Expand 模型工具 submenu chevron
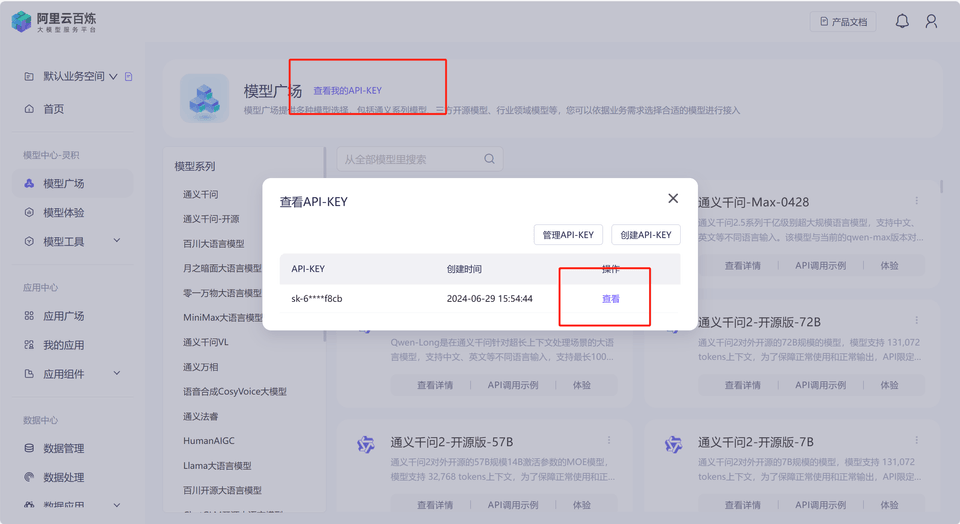This screenshot has width=960, height=524. pos(117,241)
